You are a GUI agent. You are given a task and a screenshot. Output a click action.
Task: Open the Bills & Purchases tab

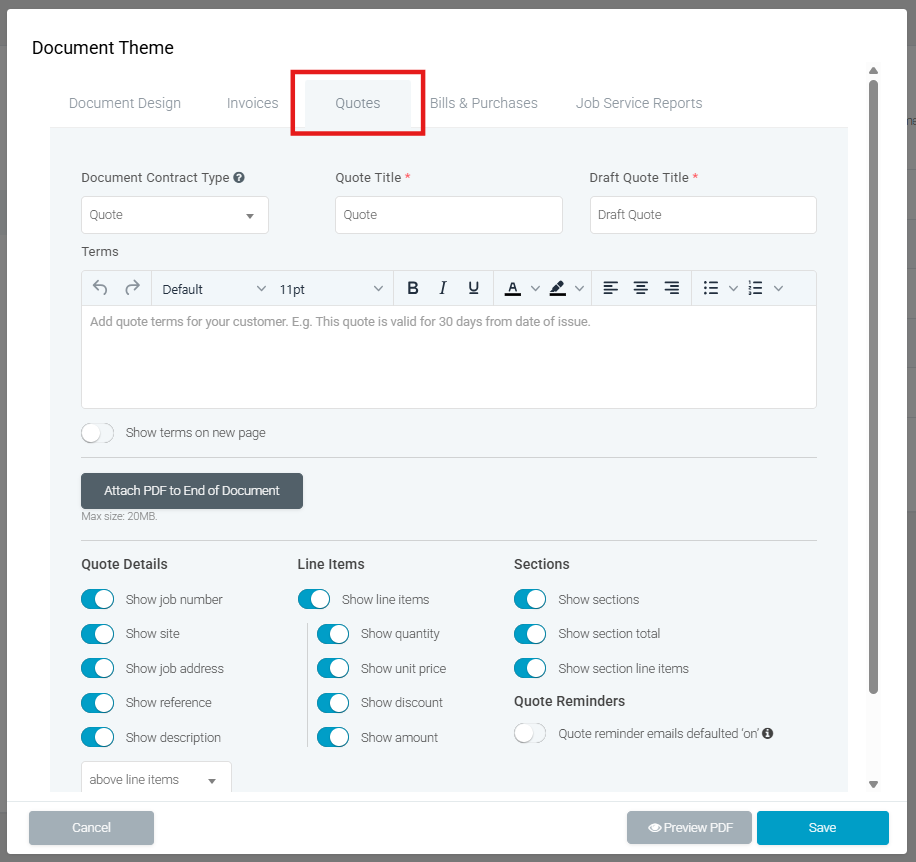[484, 103]
